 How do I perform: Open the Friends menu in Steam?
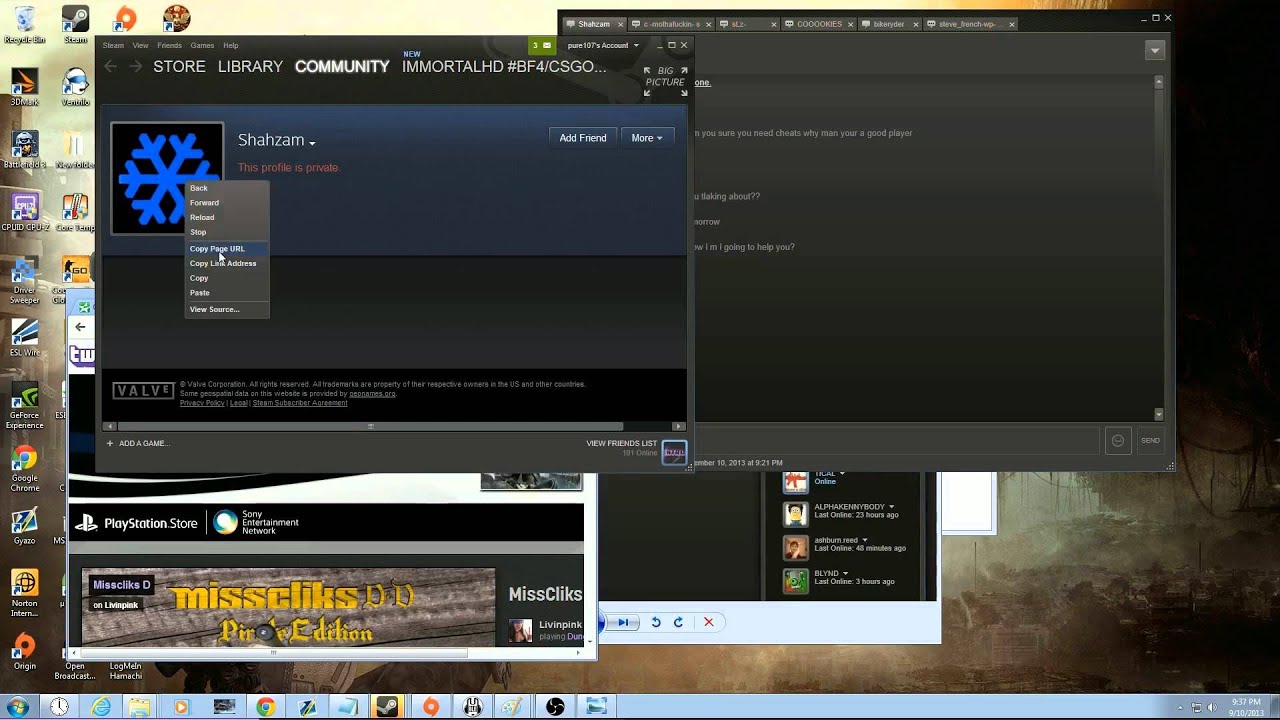click(169, 45)
